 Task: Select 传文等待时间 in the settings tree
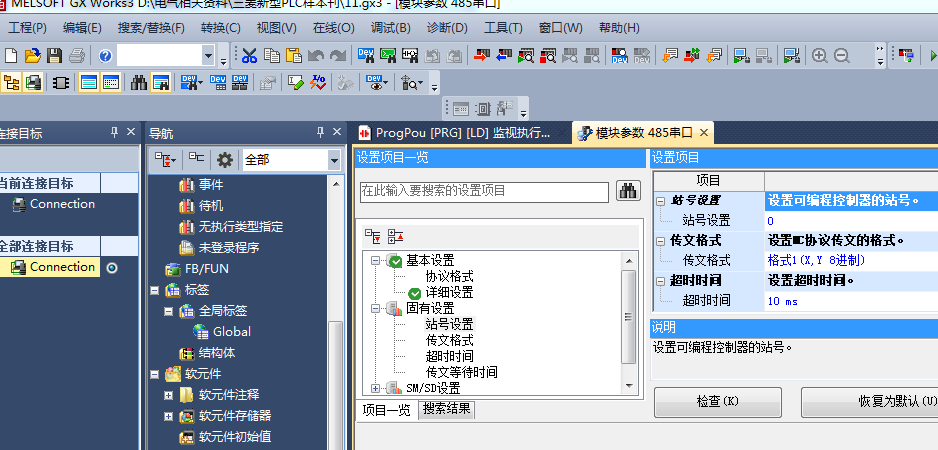461,372
